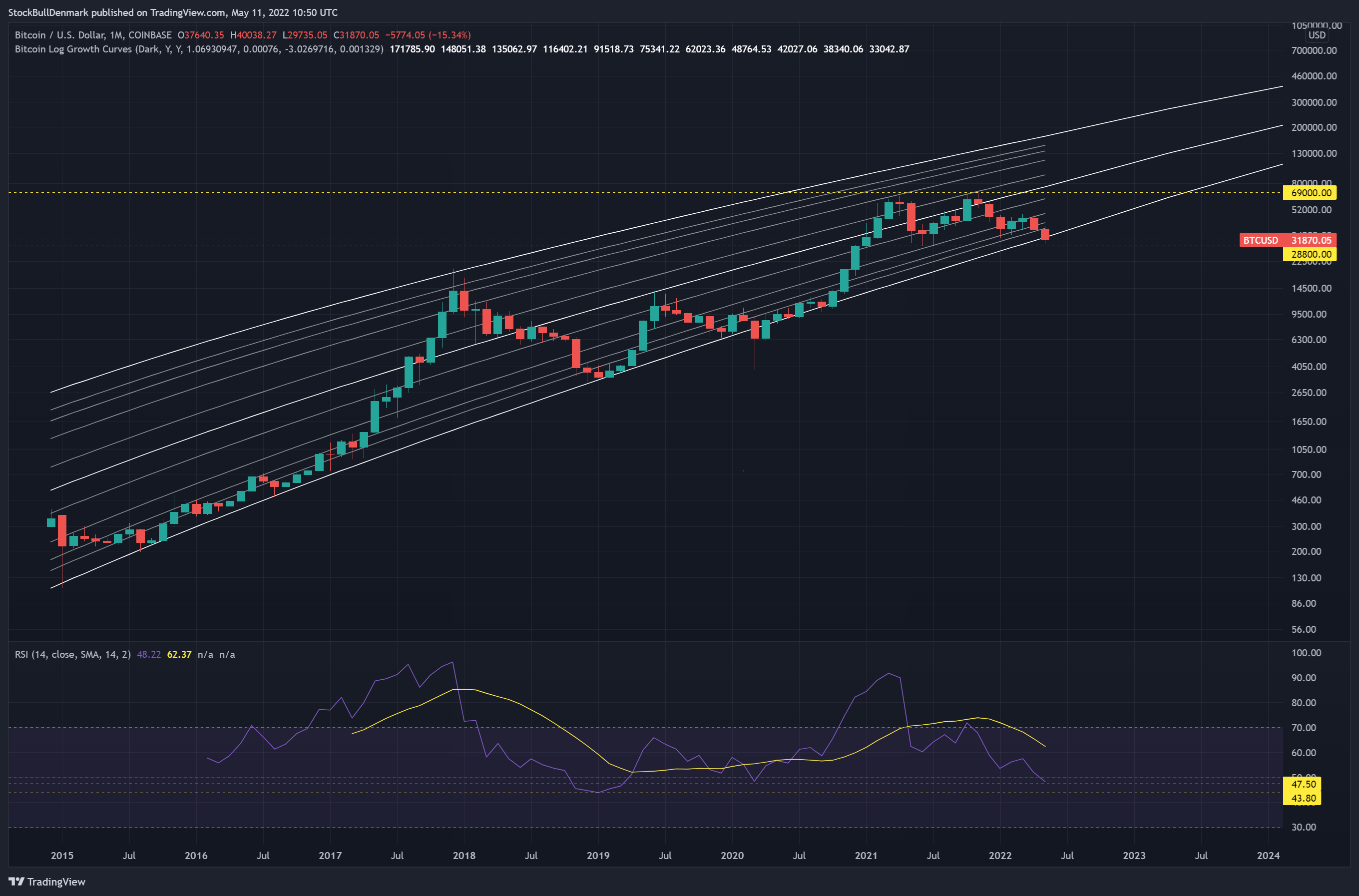Click the 2019 label on time axis
This screenshot has height=896, width=1359.
(x=598, y=856)
